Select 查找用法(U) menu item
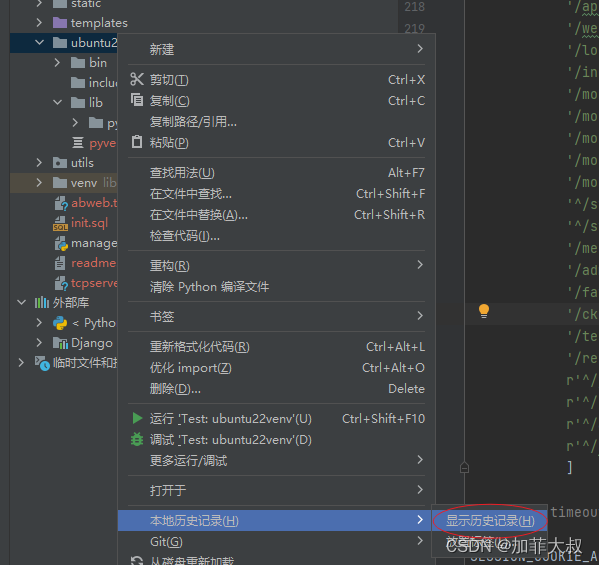599x565 pixels. click(277, 173)
